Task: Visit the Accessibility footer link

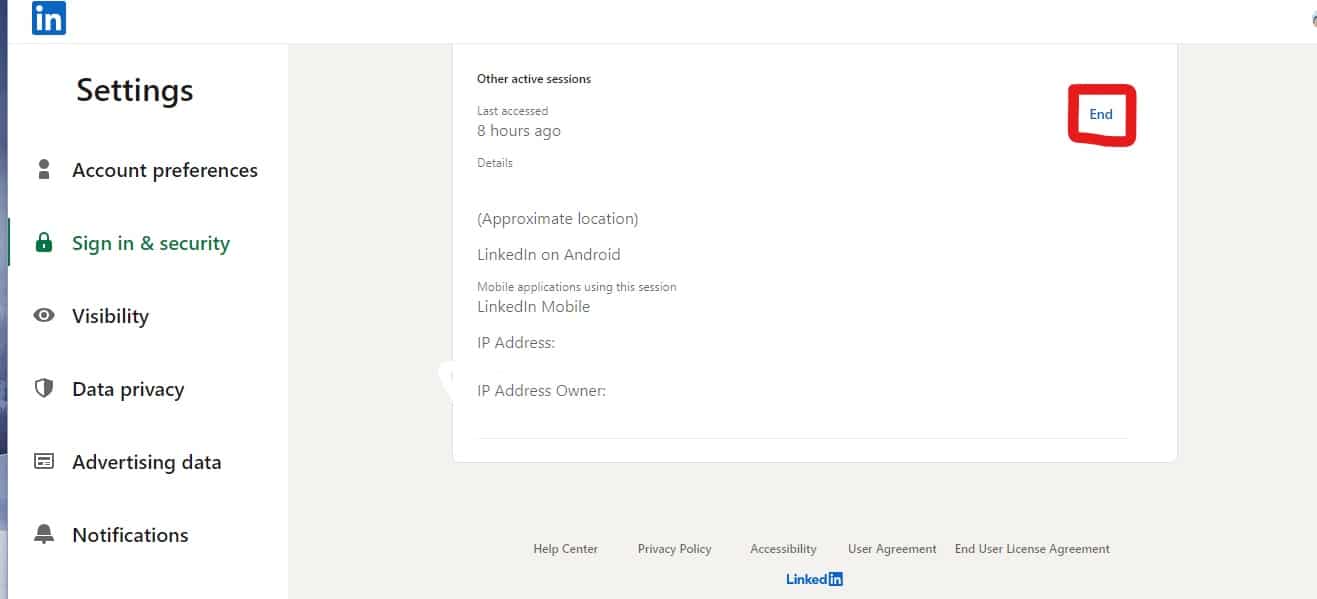Action: coord(783,549)
